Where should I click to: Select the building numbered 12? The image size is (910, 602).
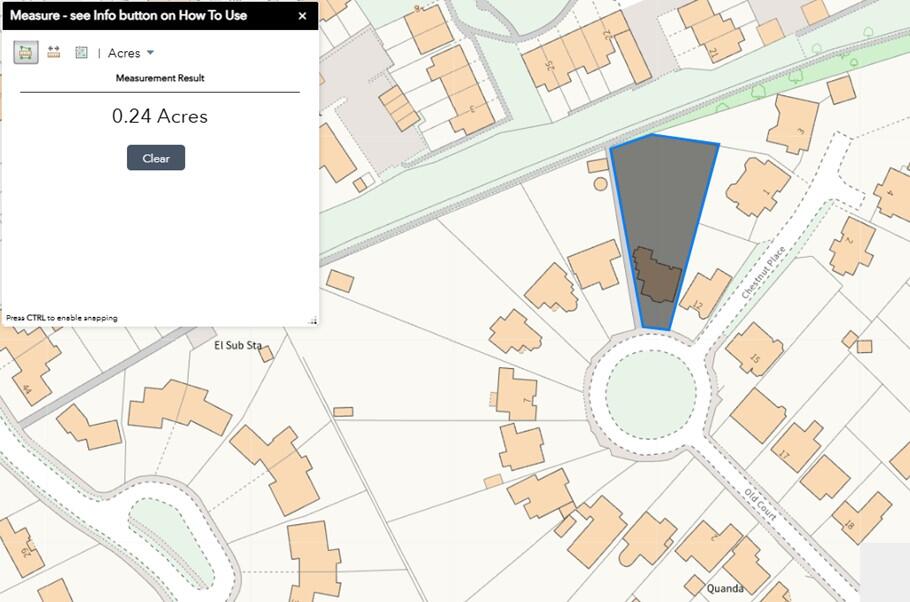[x=706, y=294]
